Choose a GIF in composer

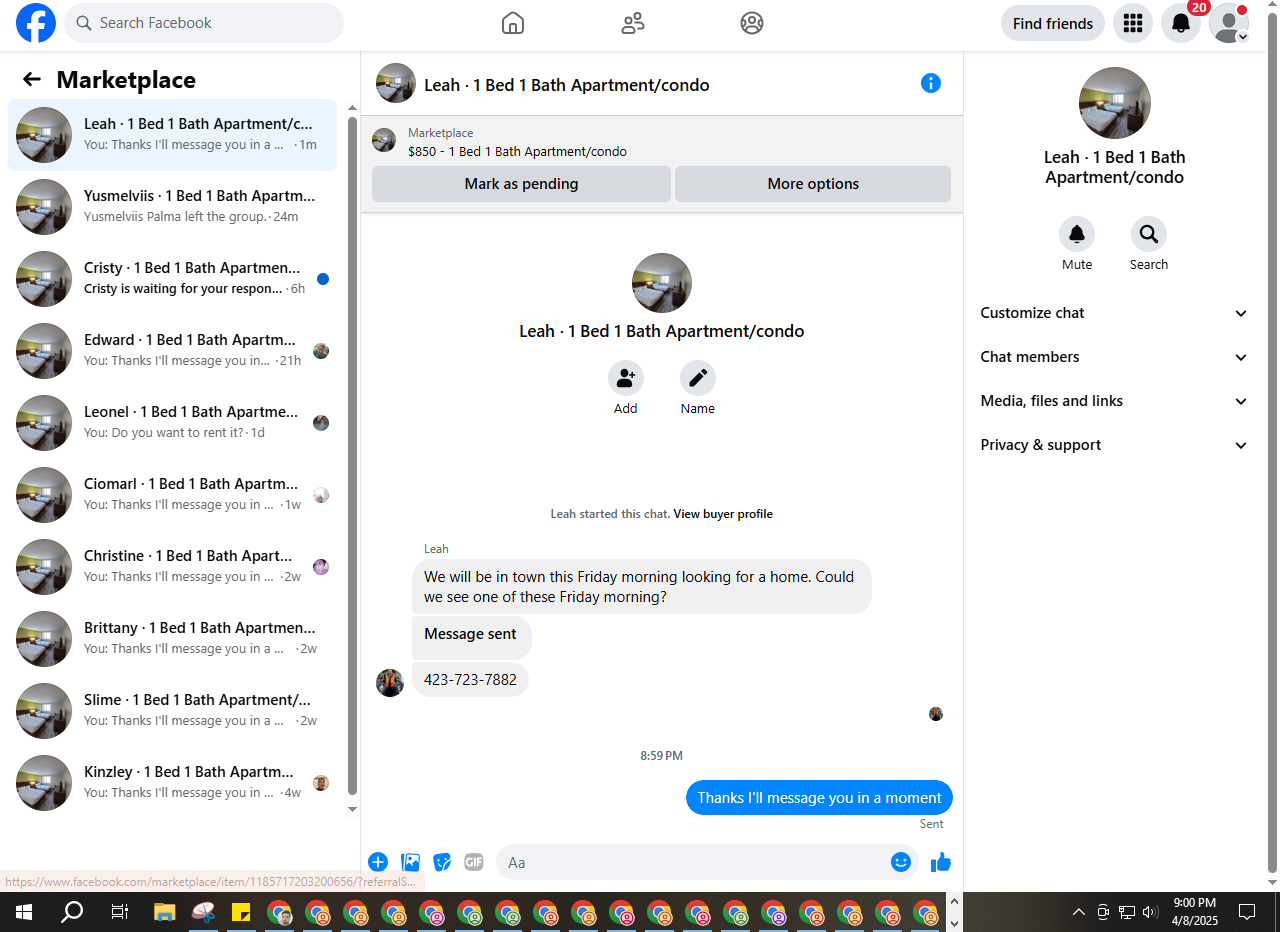pos(474,862)
